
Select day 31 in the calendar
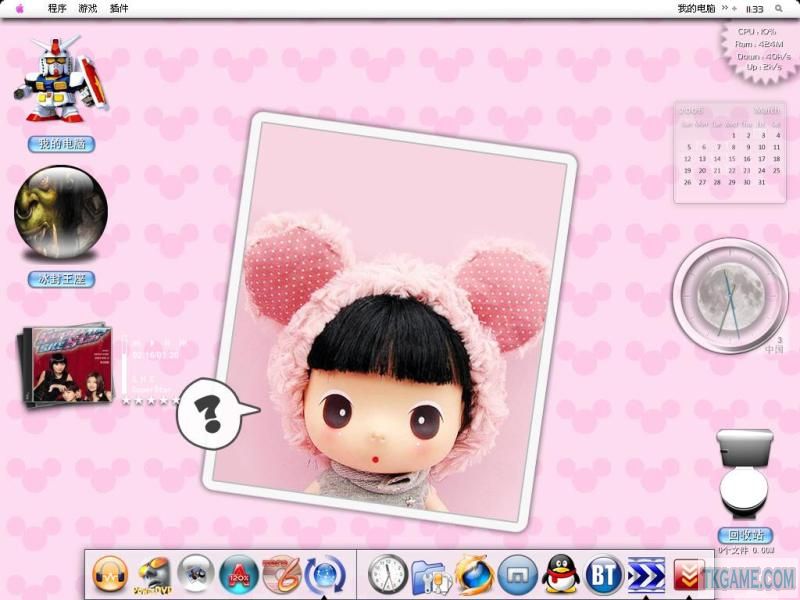click(762, 182)
